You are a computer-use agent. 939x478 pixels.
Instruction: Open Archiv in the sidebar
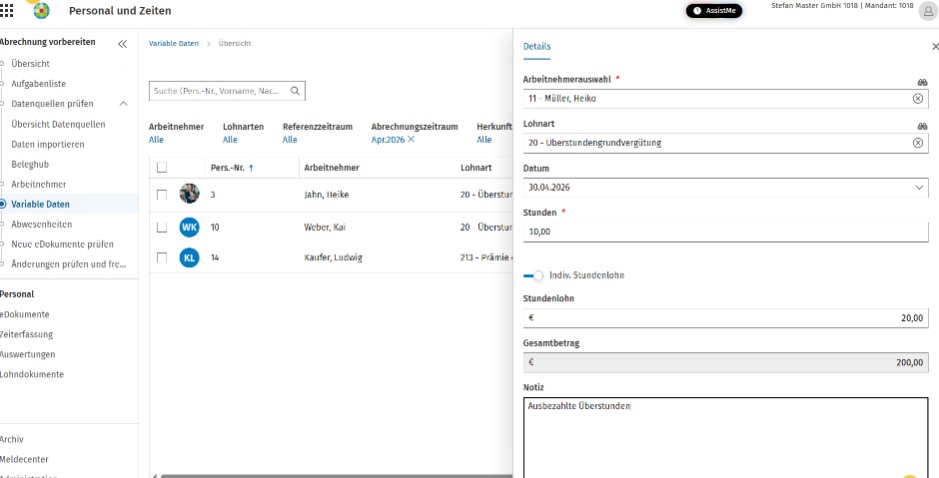tap(12, 439)
